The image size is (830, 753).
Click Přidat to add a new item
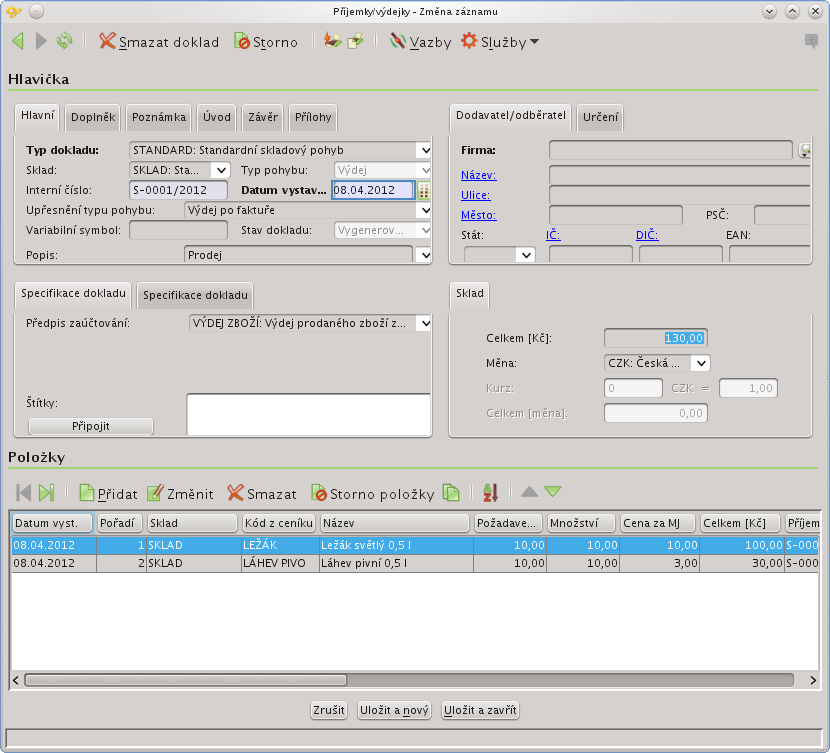(x=108, y=494)
